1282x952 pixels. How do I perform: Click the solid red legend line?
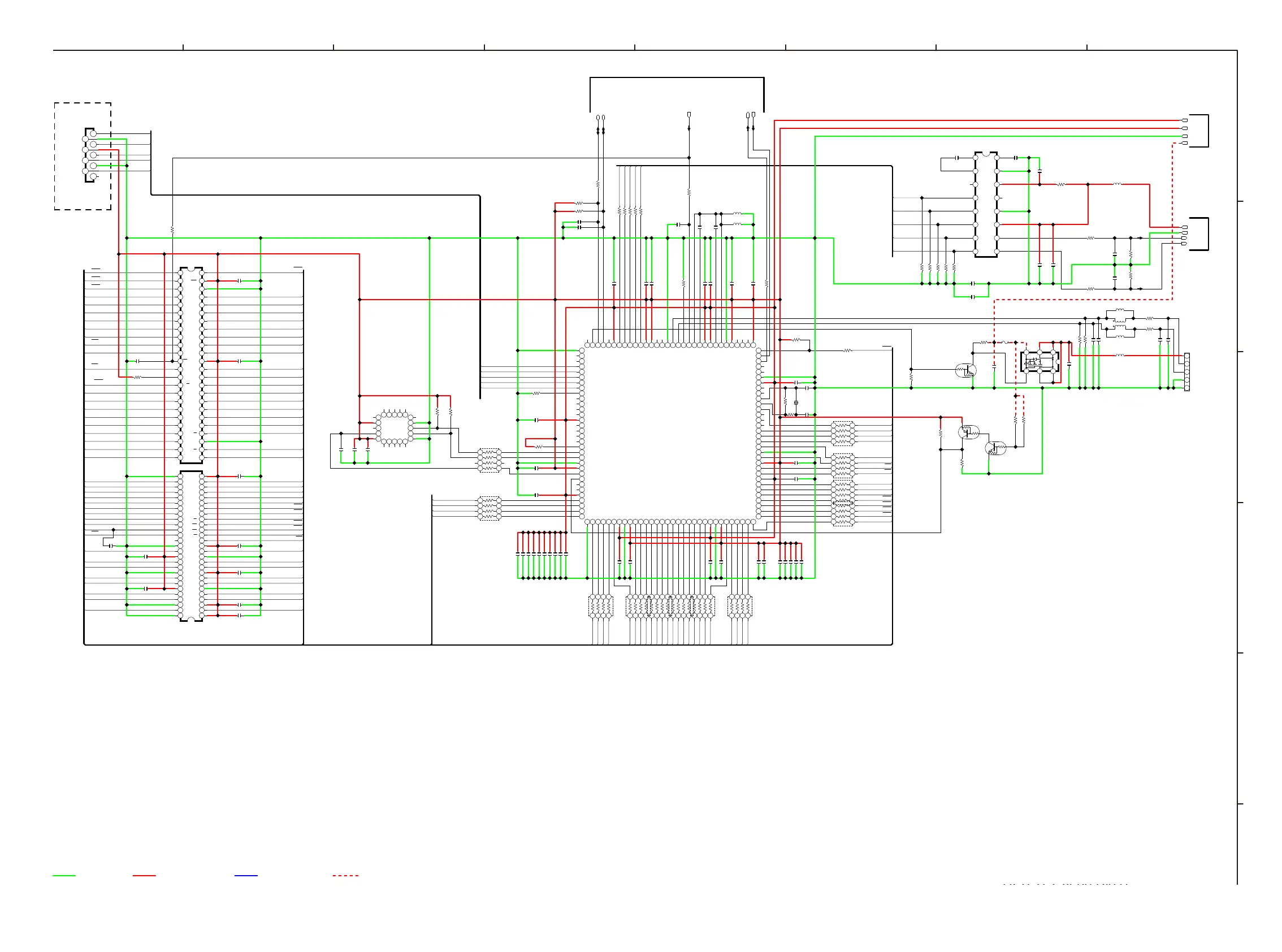point(144,876)
